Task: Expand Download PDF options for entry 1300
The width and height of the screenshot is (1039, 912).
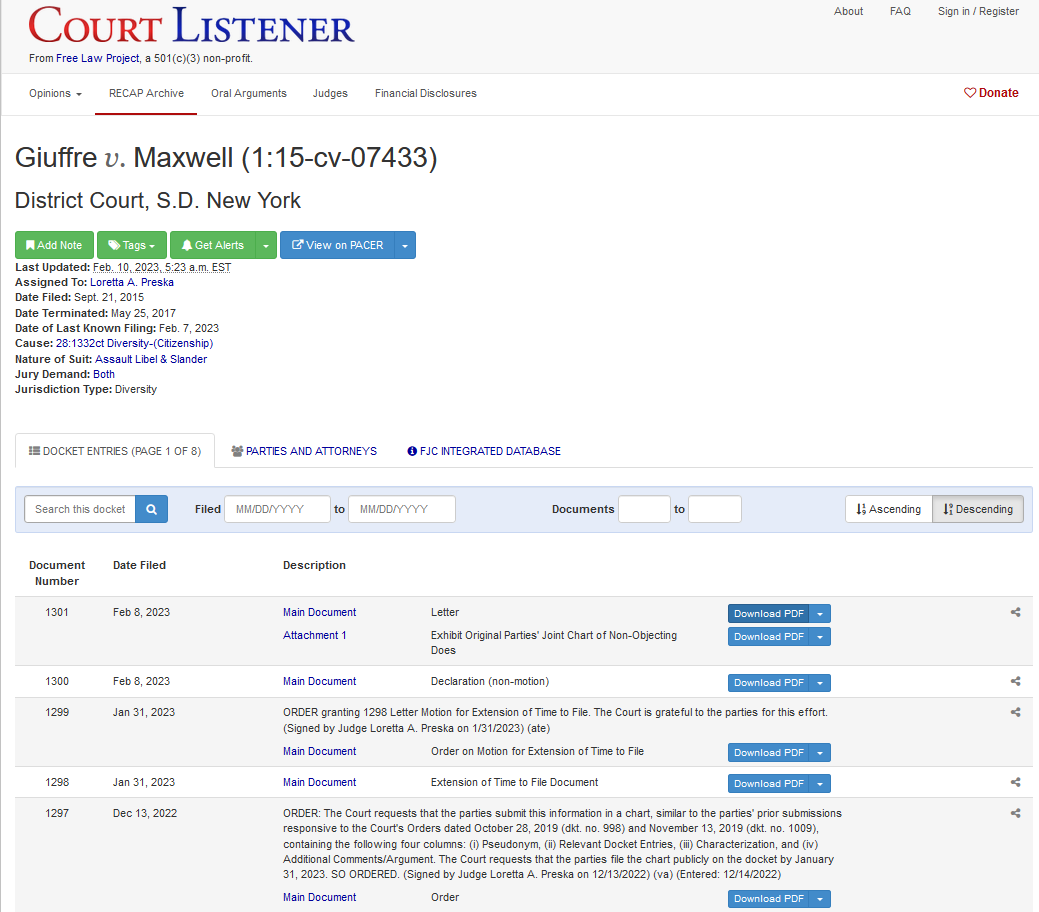Action: coord(820,683)
